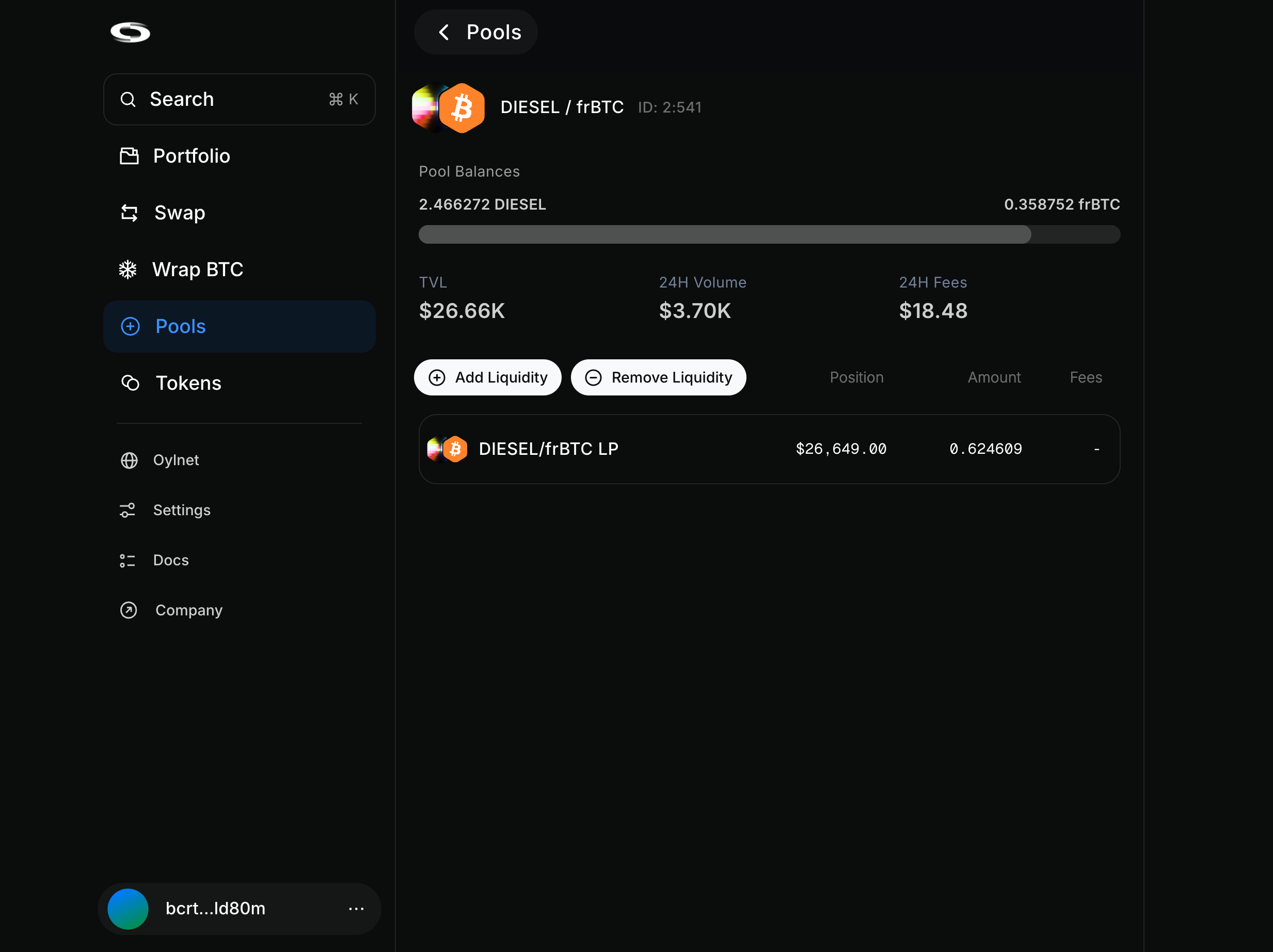Click the Fees column header
This screenshot has height=952, width=1273.
coord(1086,377)
